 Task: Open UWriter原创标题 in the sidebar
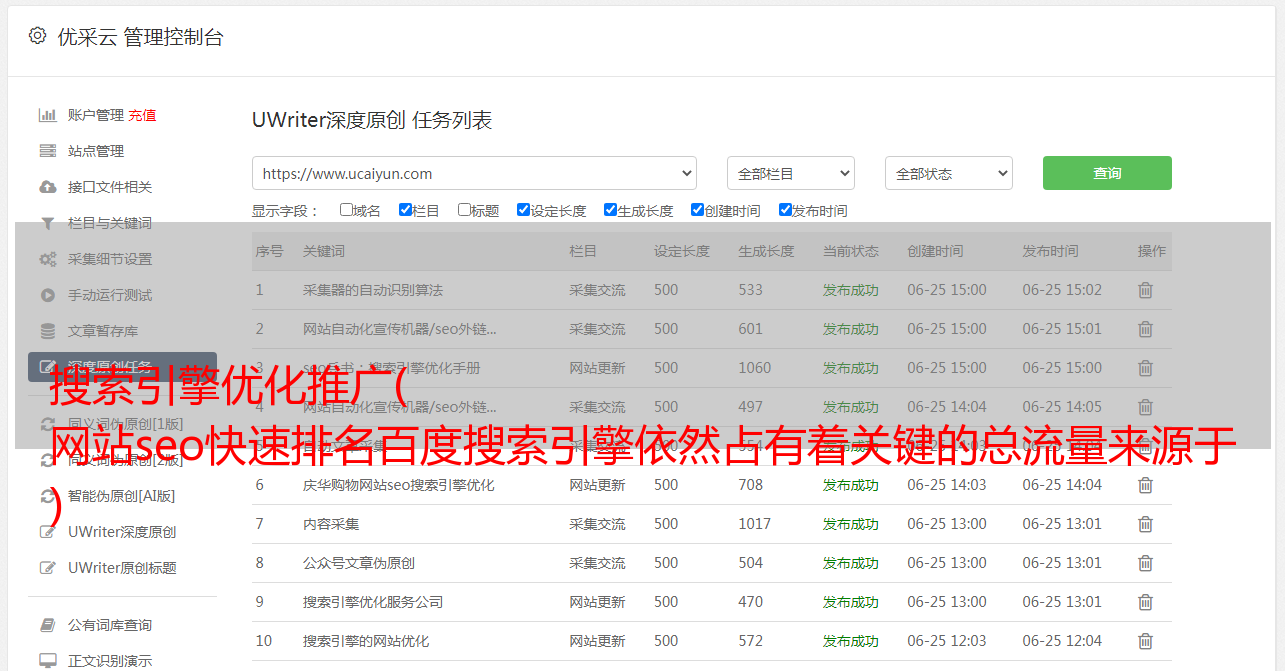122,568
